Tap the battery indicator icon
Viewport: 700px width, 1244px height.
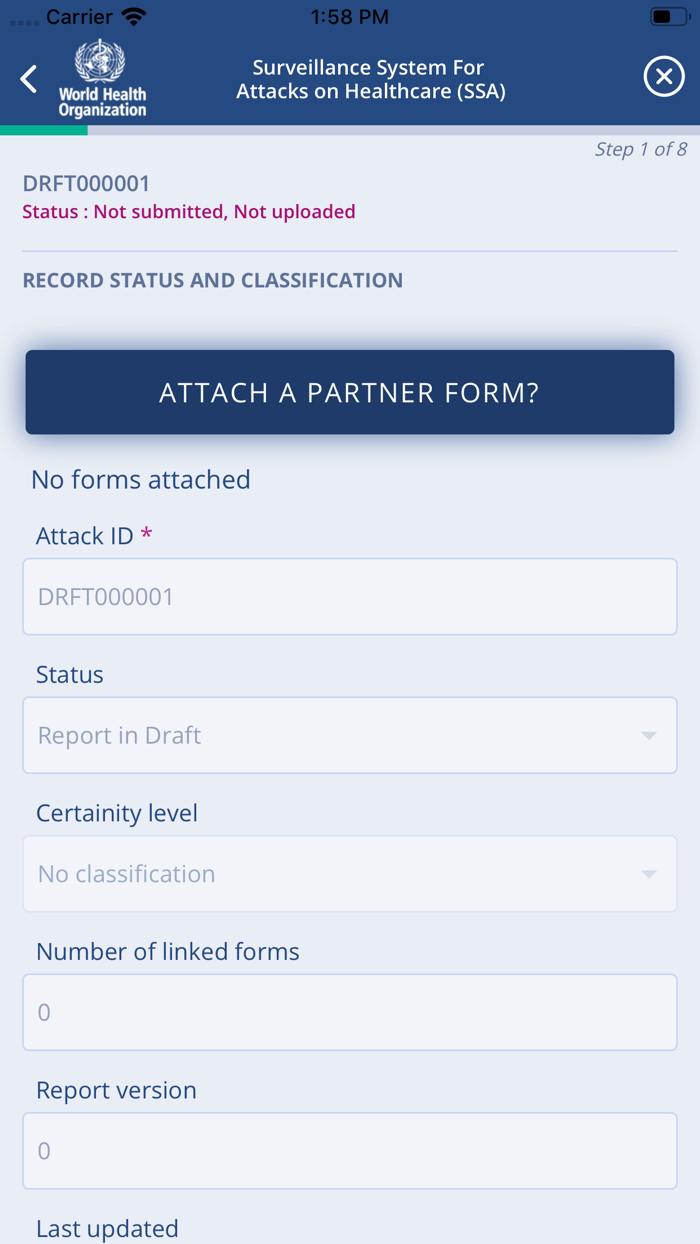[x=667, y=17]
